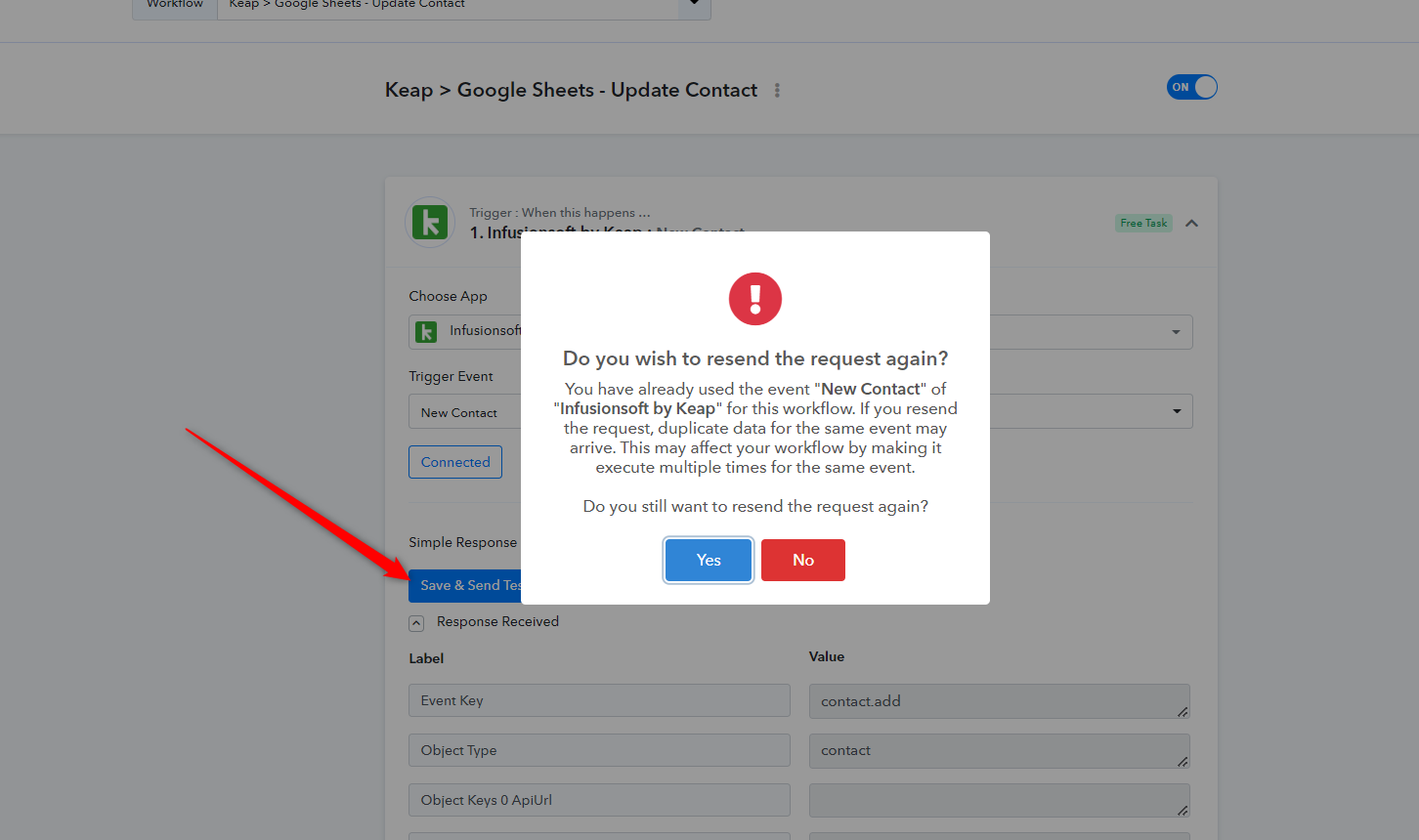This screenshot has height=840, width=1419.
Task: Click Save & Send Test Request button
Action: pos(465,585)
